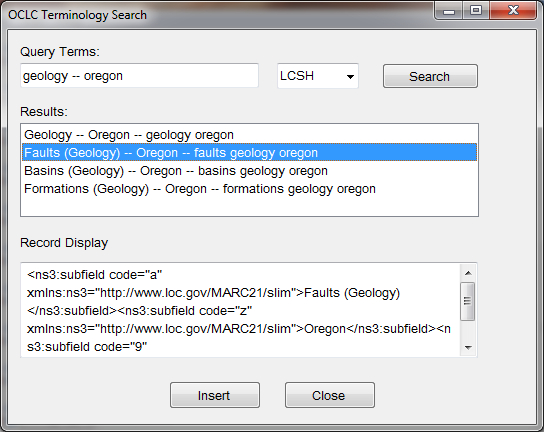The image size is (544, 432).
Task: Minimize the OCLC Terminology Search window
Action: [448, 11]
